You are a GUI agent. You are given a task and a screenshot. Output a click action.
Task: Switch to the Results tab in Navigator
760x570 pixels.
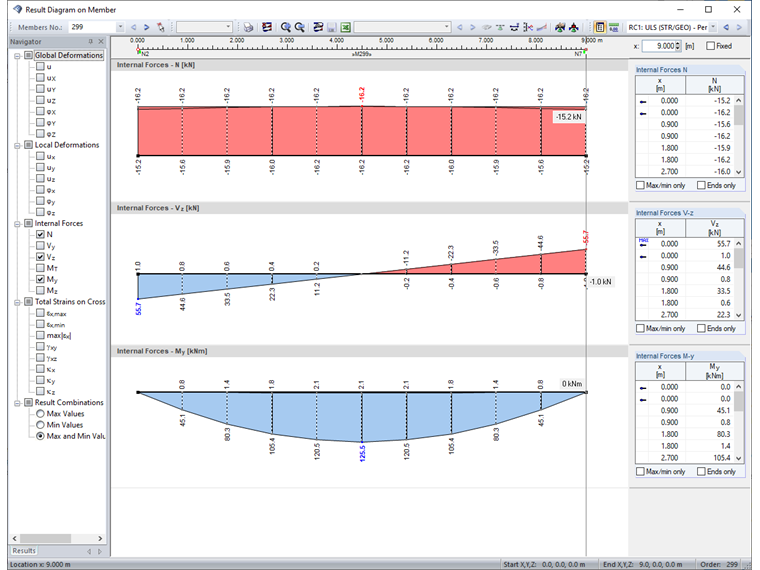[x=24, y=551]
